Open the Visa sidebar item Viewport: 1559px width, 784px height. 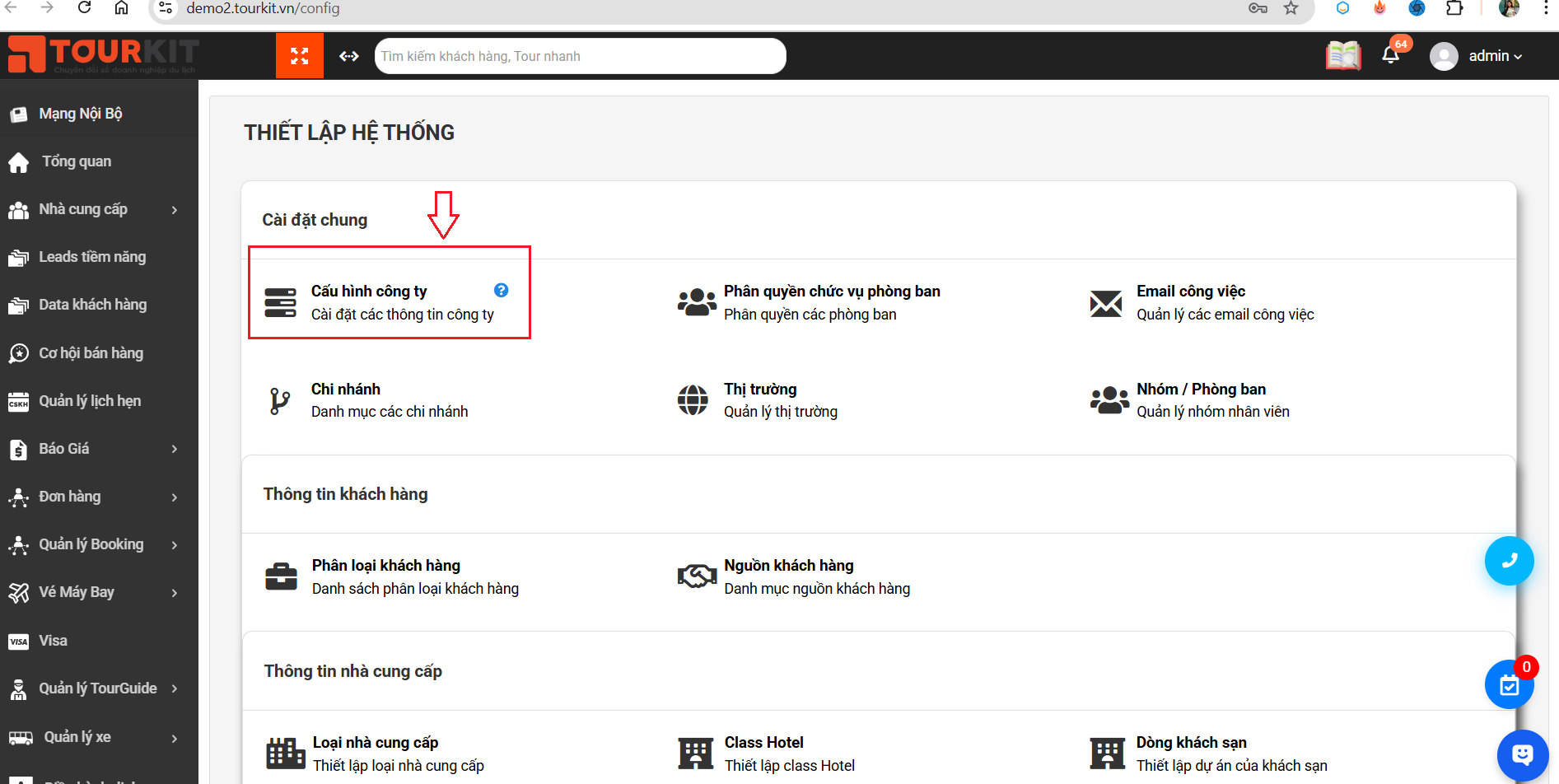[x=53, y=641]
